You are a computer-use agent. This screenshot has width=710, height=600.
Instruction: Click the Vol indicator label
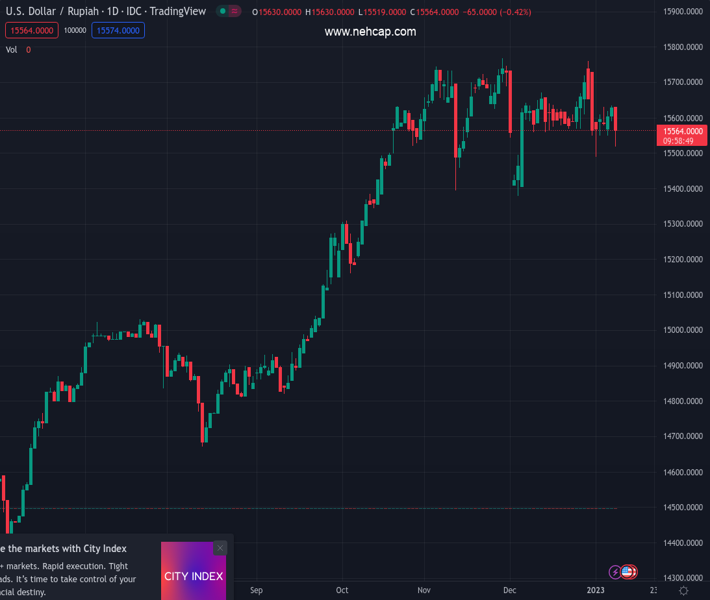pos(12,49)
